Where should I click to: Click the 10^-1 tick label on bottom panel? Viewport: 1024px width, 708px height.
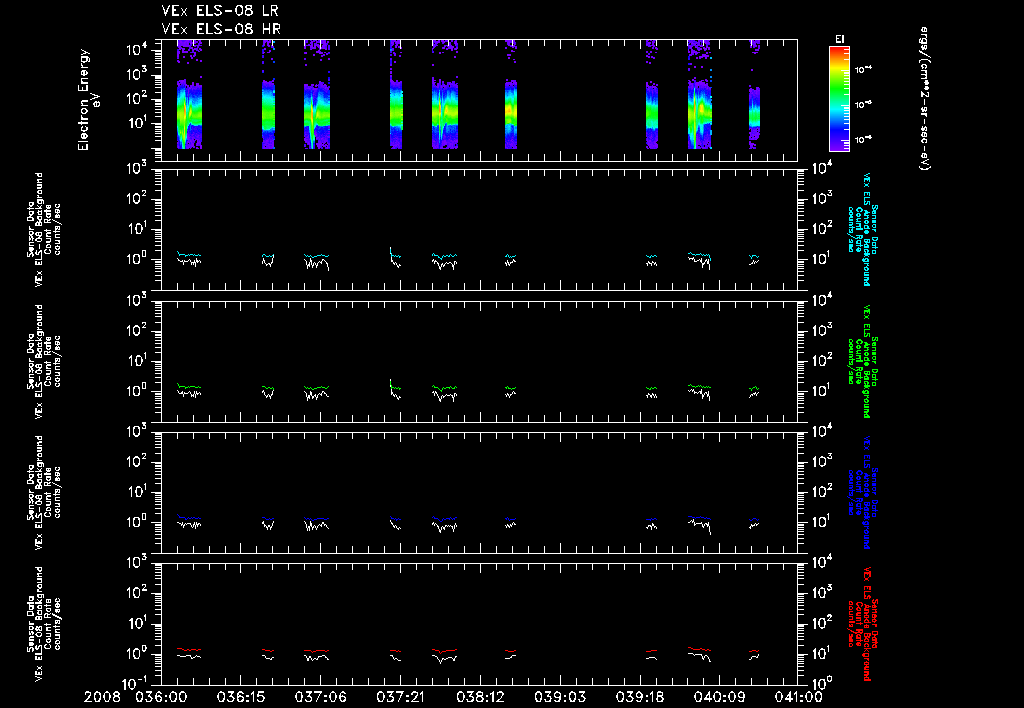(x=136, y=684)
